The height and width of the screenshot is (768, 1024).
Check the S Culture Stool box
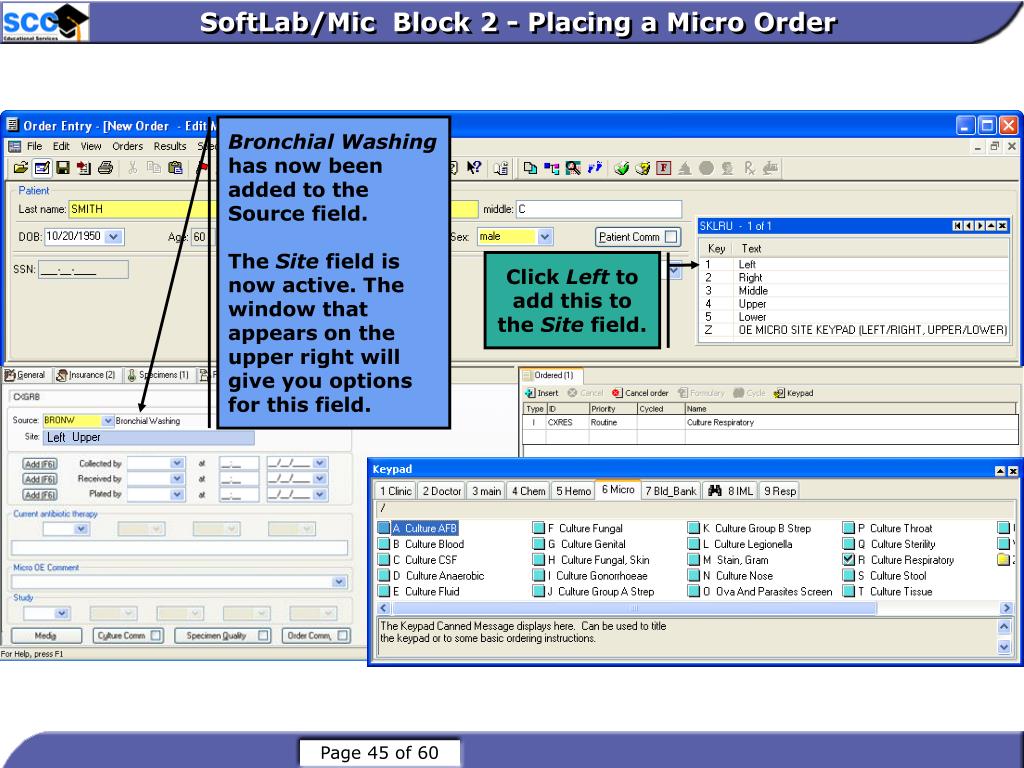[x=848, y=575]
